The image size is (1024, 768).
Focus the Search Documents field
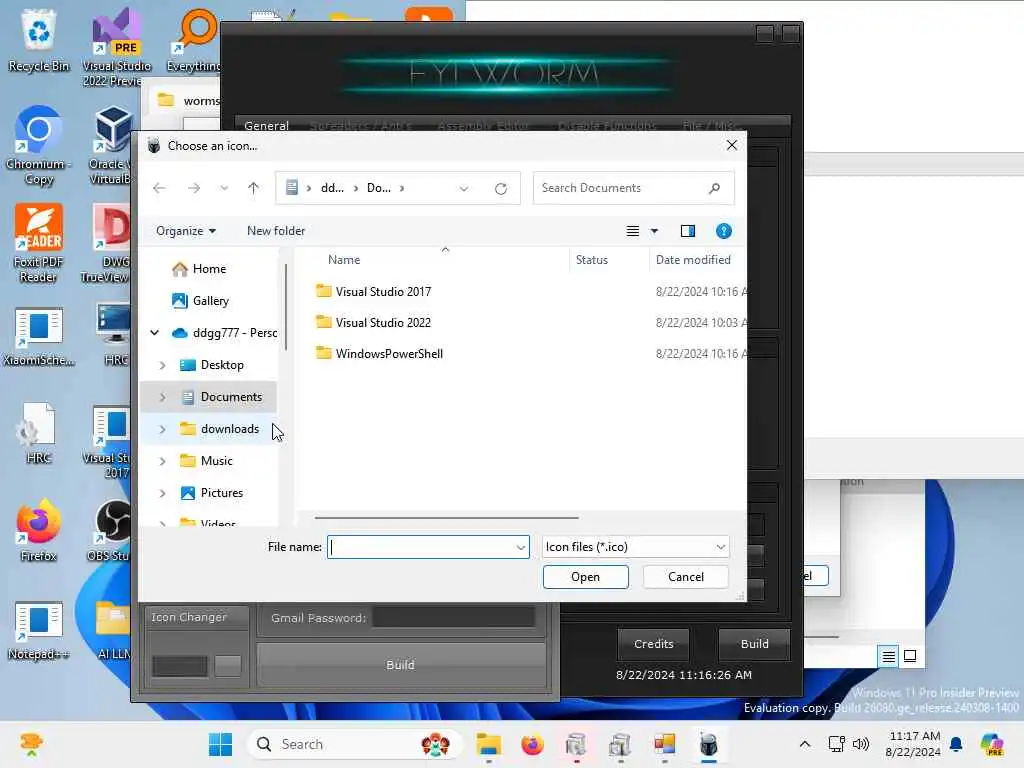coord(633,188)
